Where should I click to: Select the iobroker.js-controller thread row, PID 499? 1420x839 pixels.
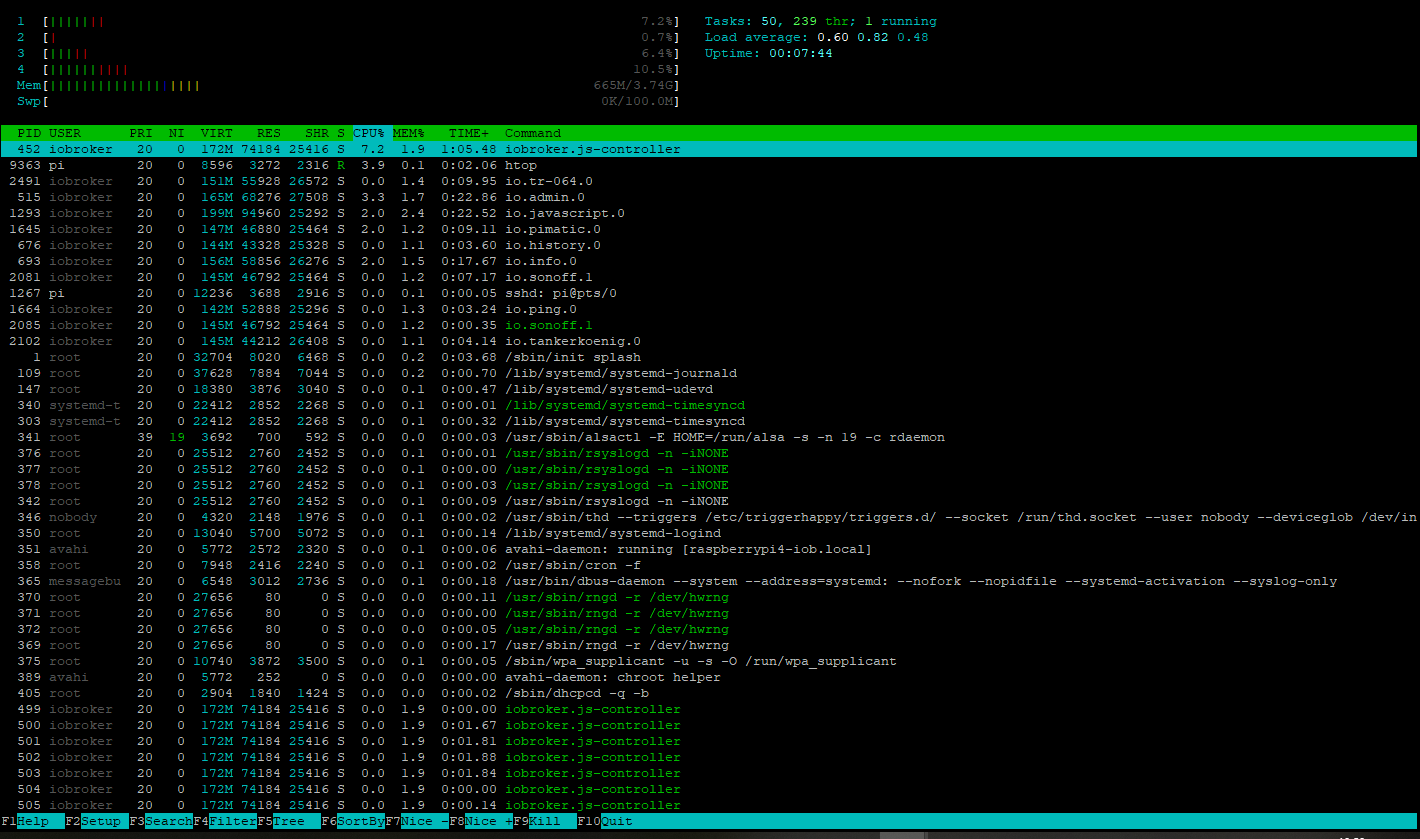[709, 709]
